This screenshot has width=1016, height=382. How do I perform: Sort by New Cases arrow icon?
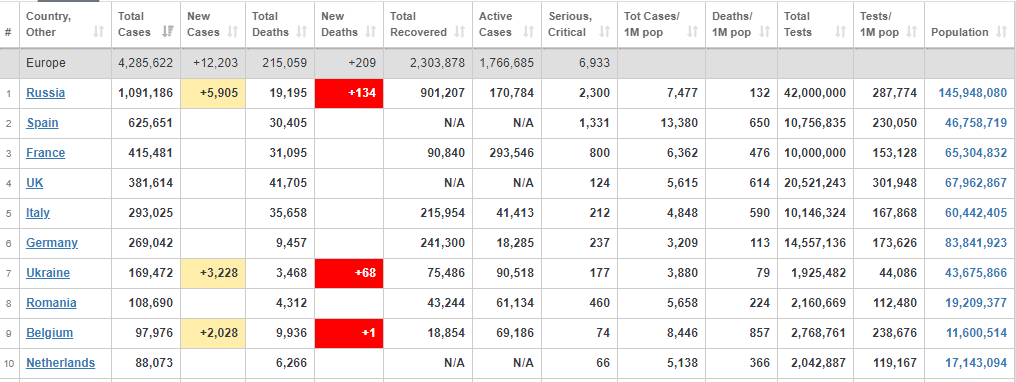[x=233, y=32]
